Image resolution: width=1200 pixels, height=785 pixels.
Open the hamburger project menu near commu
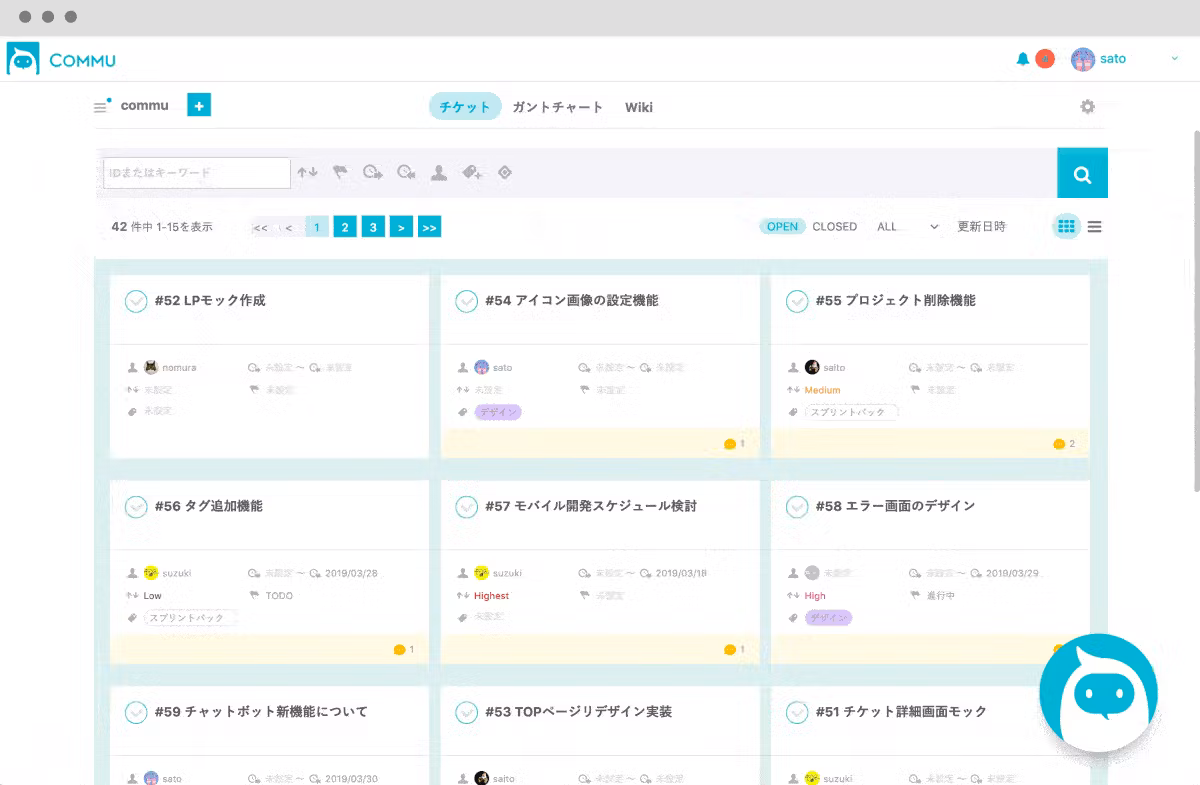click(x=101, y=106)
